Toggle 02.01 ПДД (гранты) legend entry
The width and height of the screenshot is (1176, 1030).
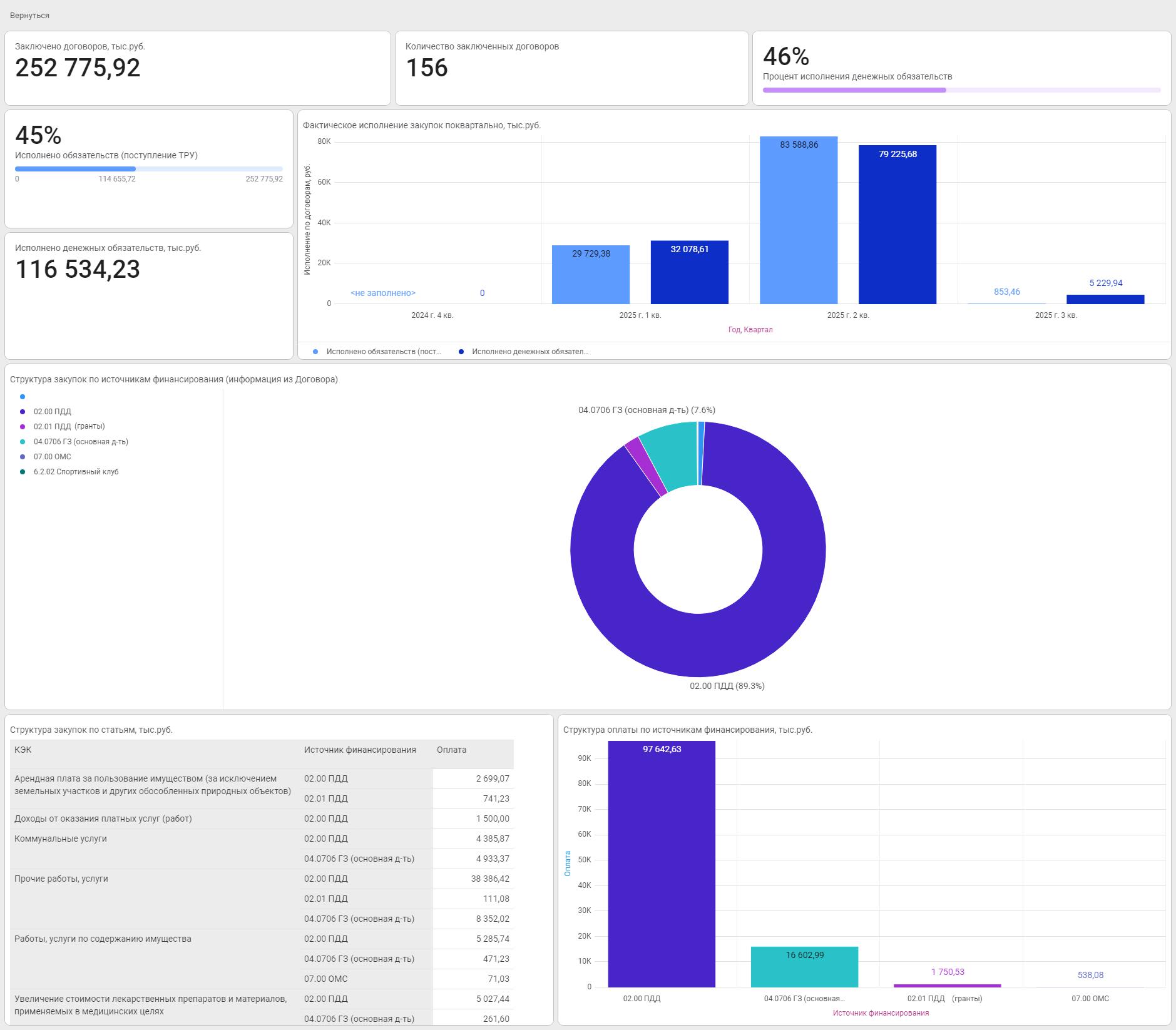pyautogui.click(x=69, y=427)
